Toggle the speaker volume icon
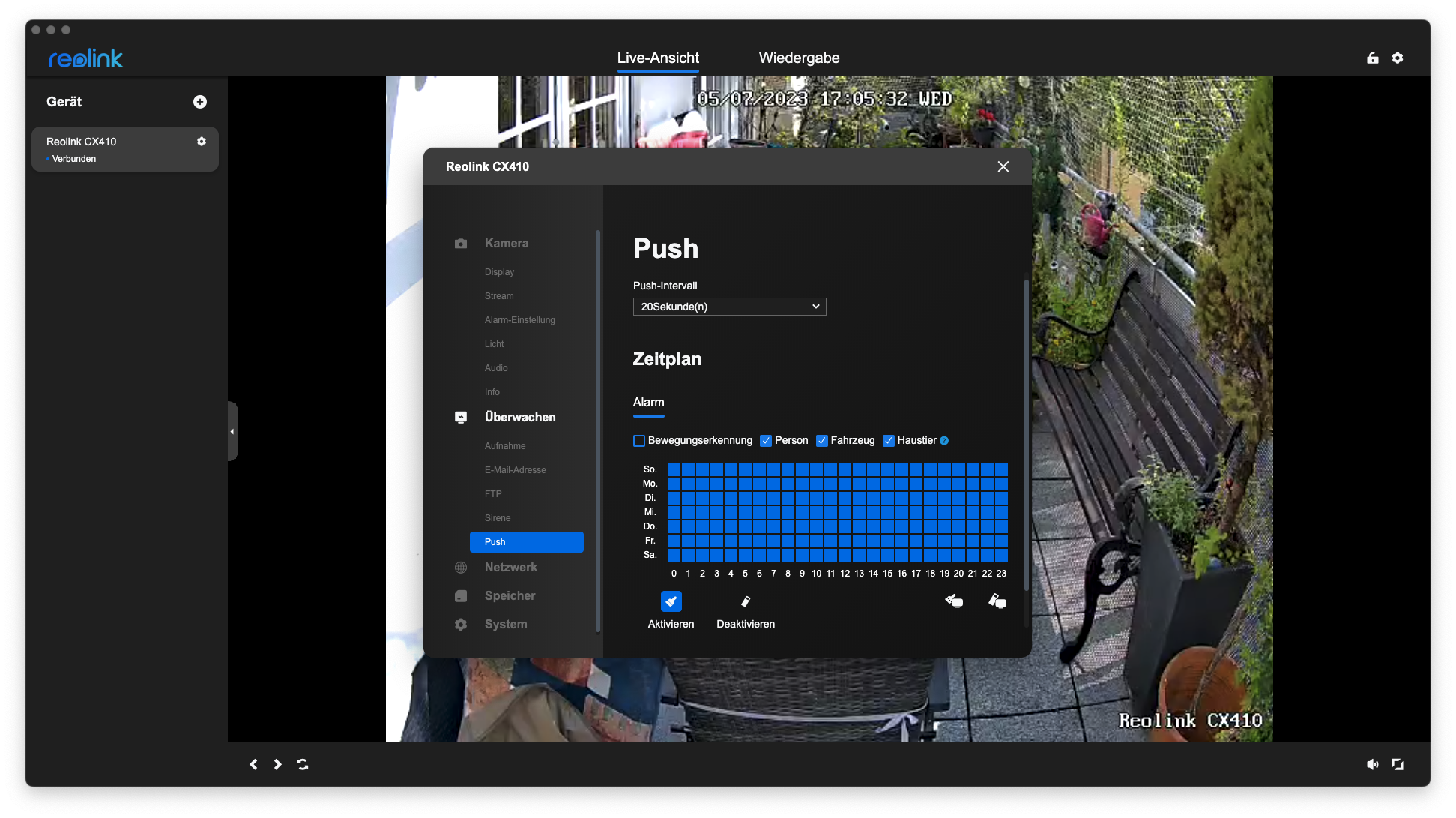1456x818 pixels. click(x=1372, y=764)
